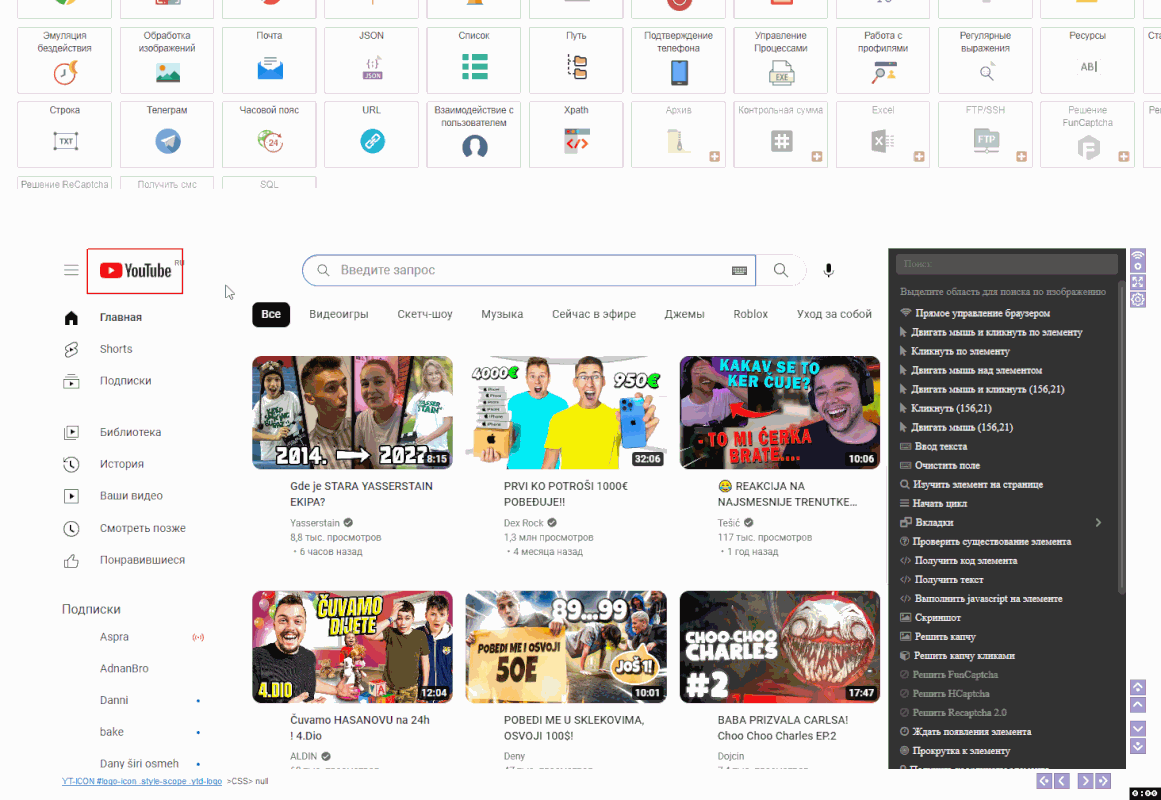Click the YouTube logo

[135, 270]
